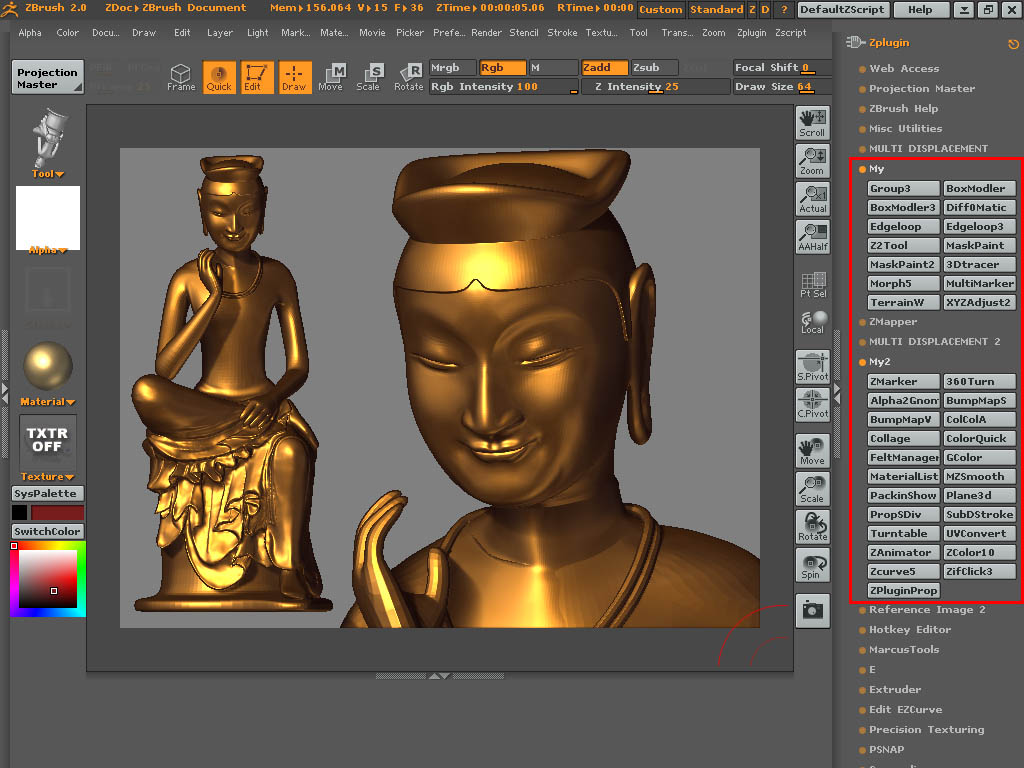Click the Projection Master button

47,78
